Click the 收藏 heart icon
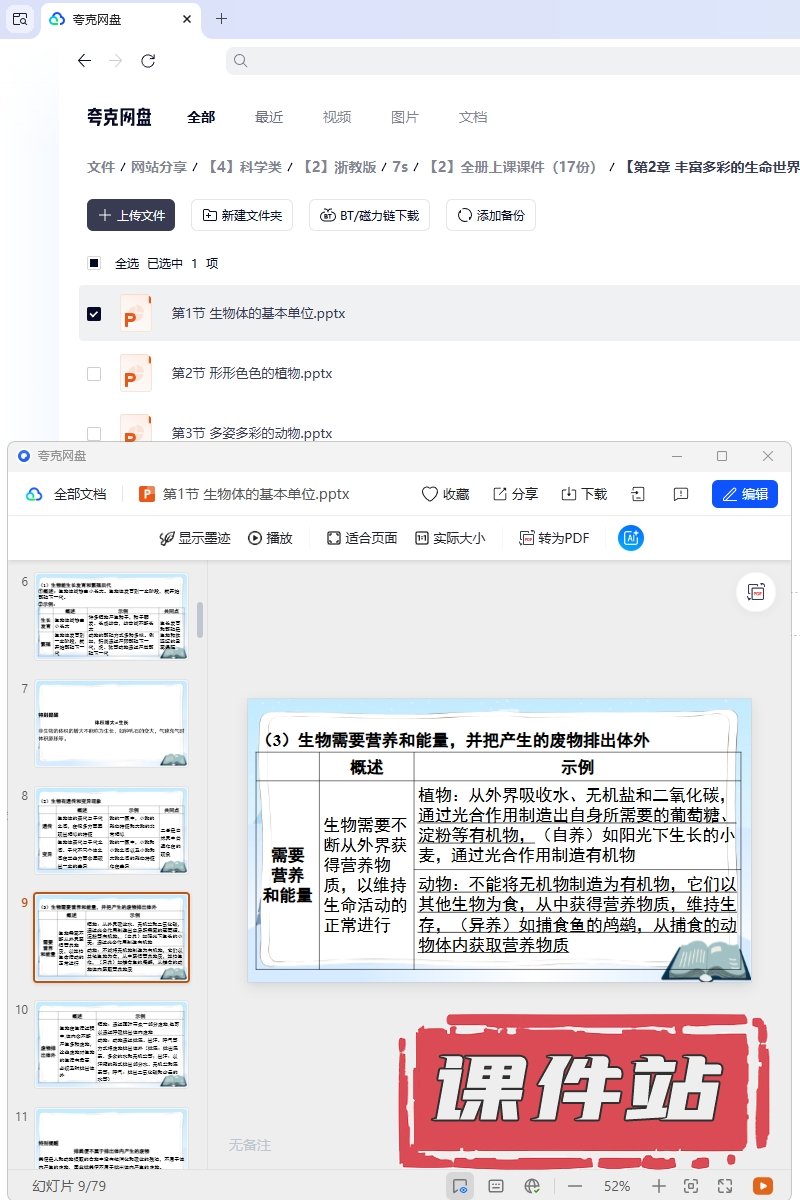800x1200 pixels. coord(430,494)
